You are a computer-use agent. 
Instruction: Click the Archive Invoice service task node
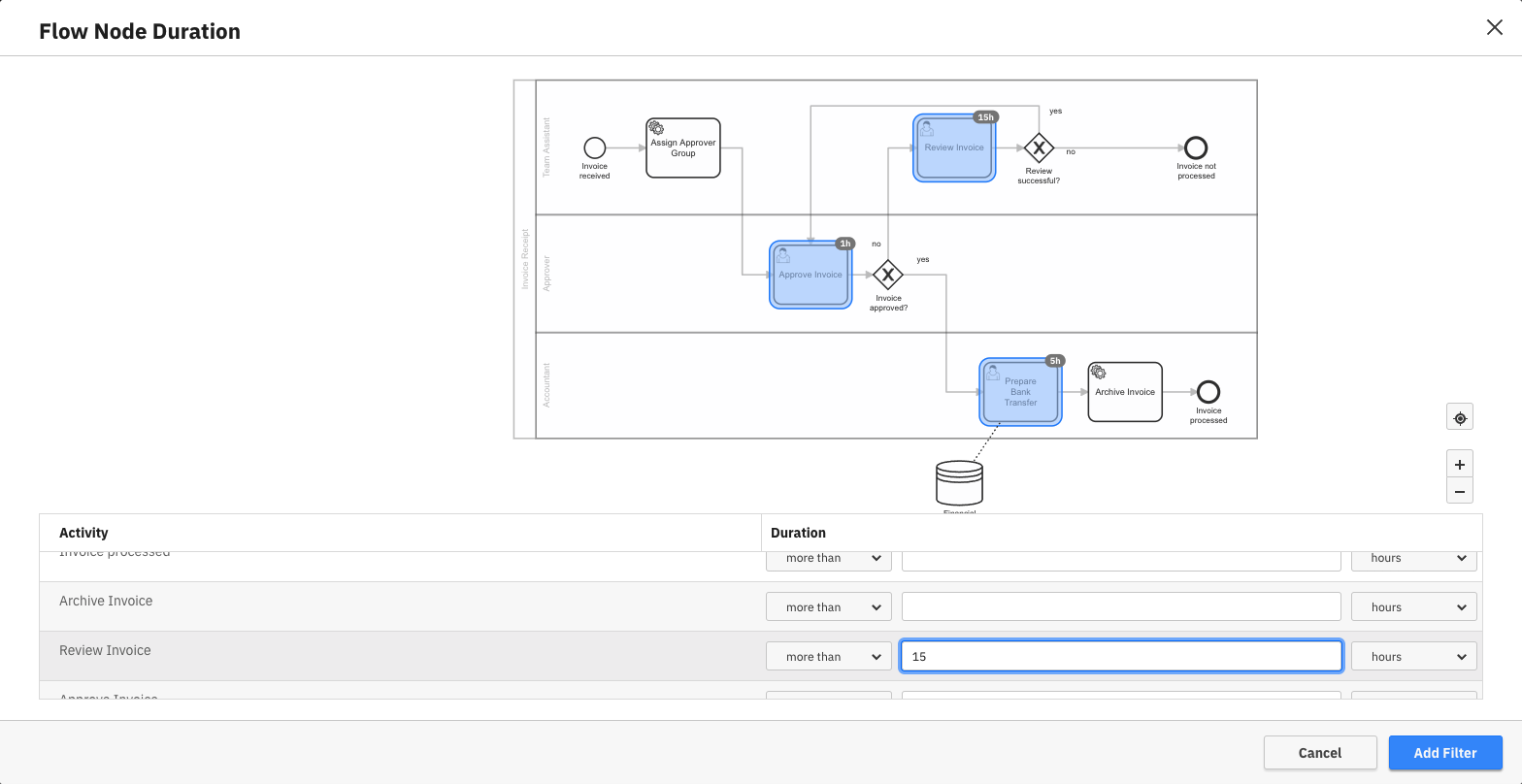1124,392
